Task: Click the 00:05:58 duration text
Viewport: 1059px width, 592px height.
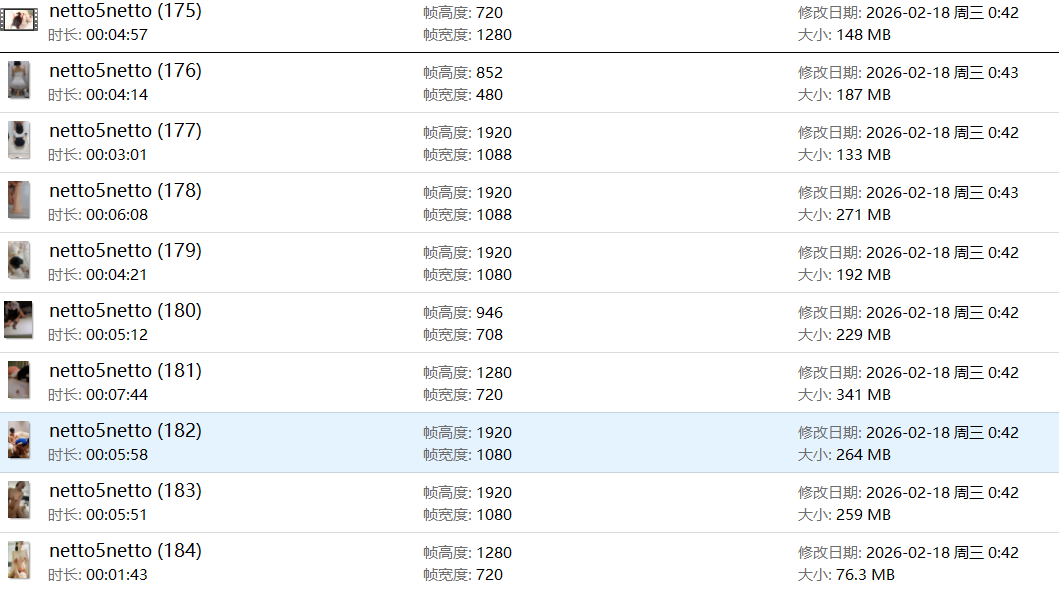Action: click(x=116, y=455)
